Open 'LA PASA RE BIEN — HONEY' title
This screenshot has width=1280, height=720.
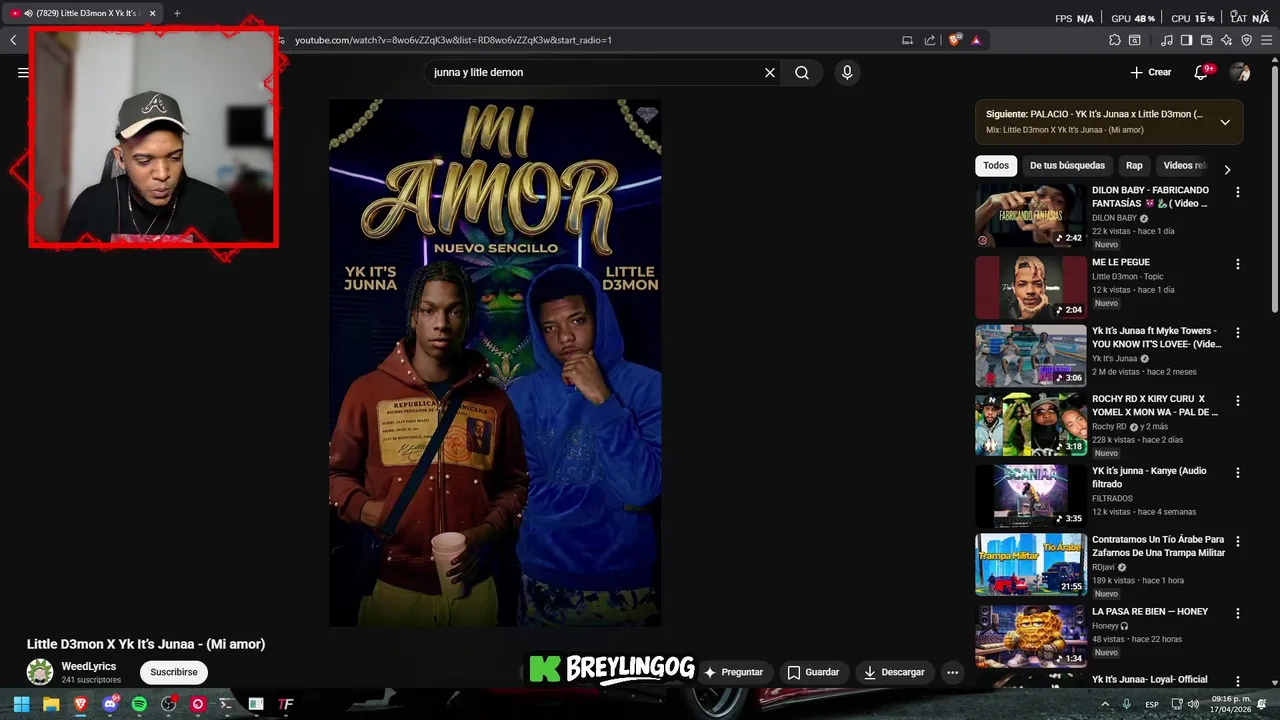click(x=1150, y=611)
